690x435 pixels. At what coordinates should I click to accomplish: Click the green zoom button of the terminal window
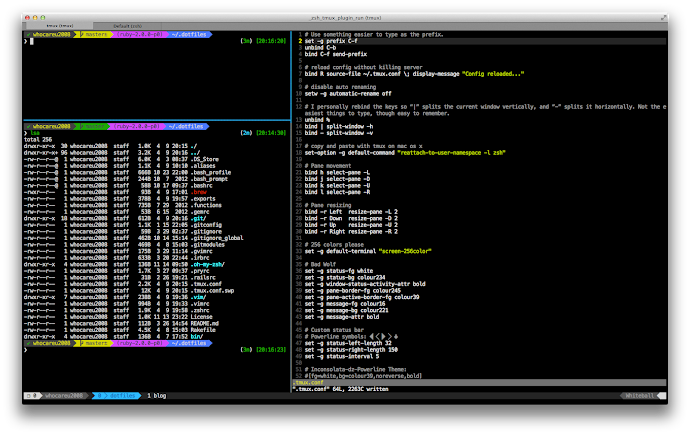[43, 18]
